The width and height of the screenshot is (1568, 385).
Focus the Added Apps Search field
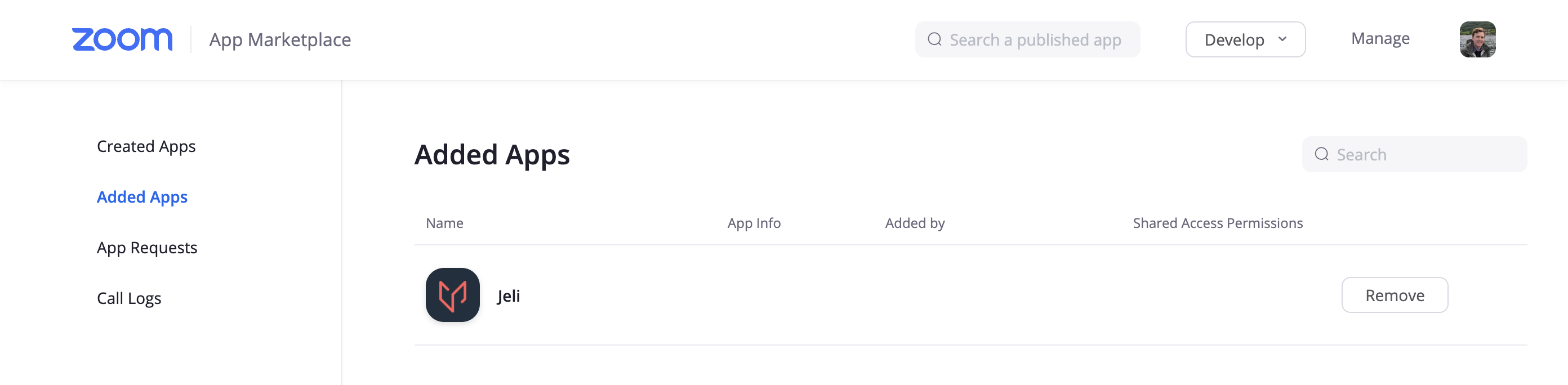pos(1414,154)
